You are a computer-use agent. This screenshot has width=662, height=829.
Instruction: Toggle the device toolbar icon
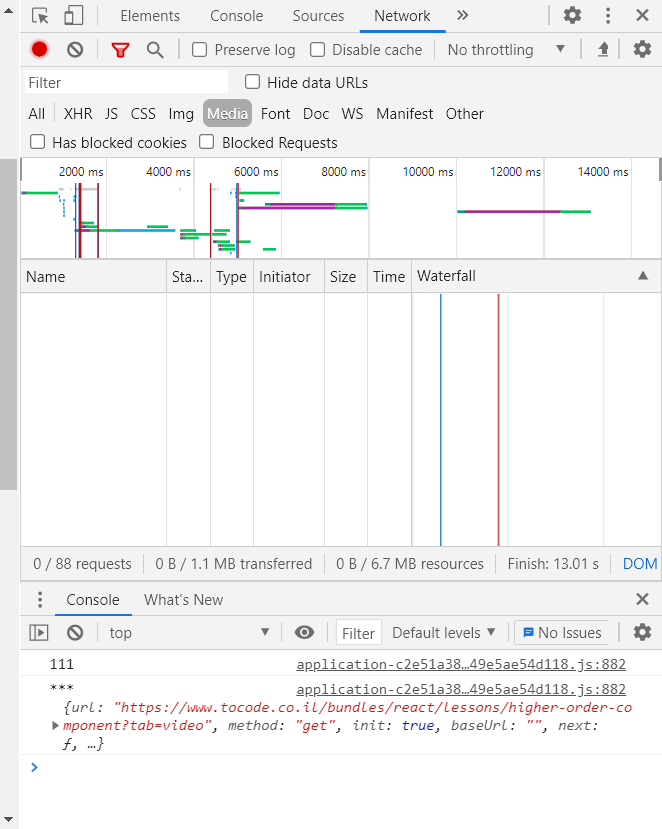(73, 16)
